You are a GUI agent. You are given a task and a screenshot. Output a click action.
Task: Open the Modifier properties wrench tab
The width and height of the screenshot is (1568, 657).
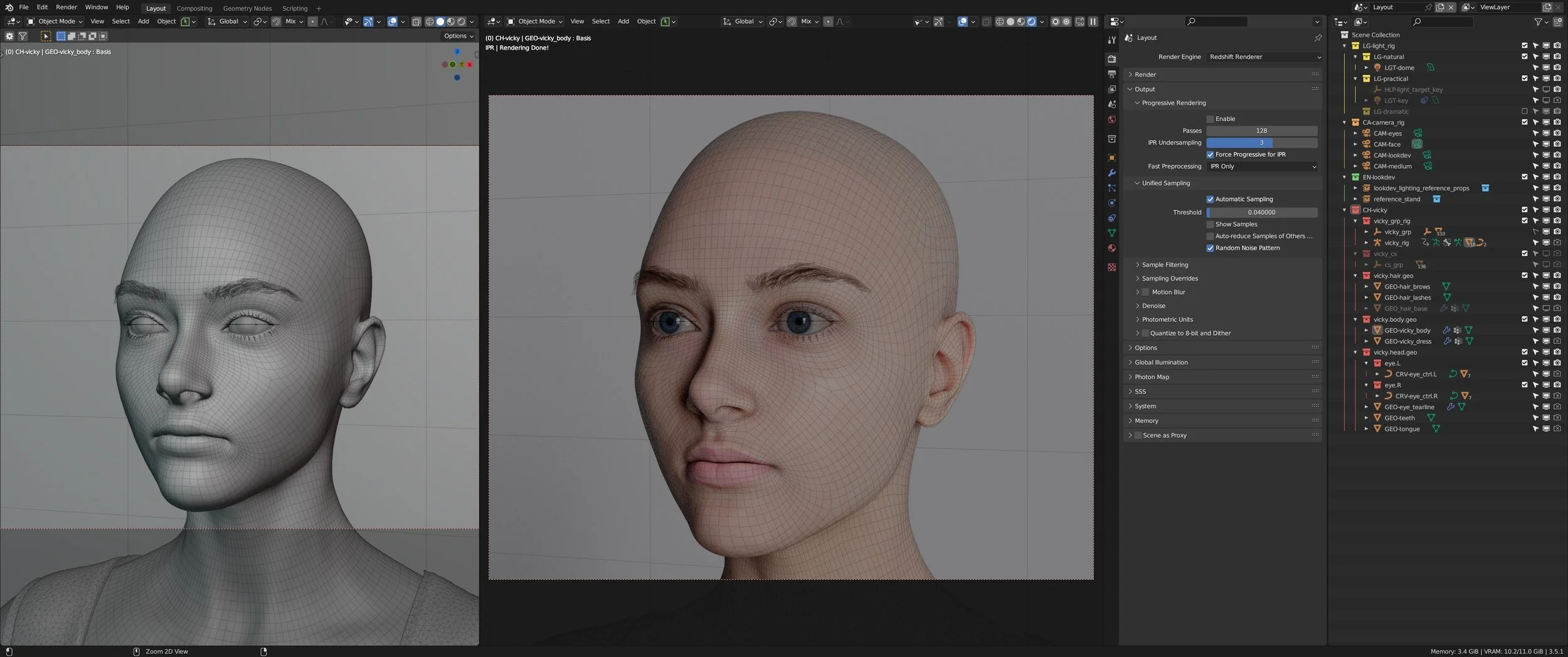coord(1112,173)
